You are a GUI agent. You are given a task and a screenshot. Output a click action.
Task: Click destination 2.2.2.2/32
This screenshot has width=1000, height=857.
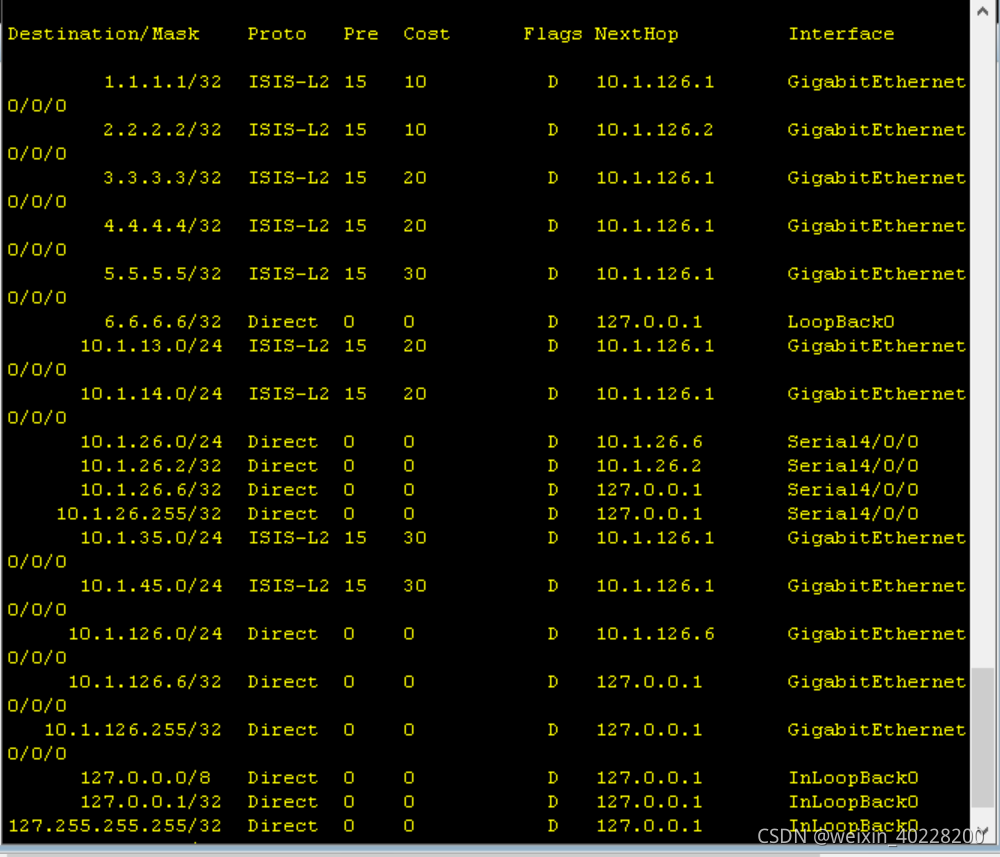coord(163,129)
